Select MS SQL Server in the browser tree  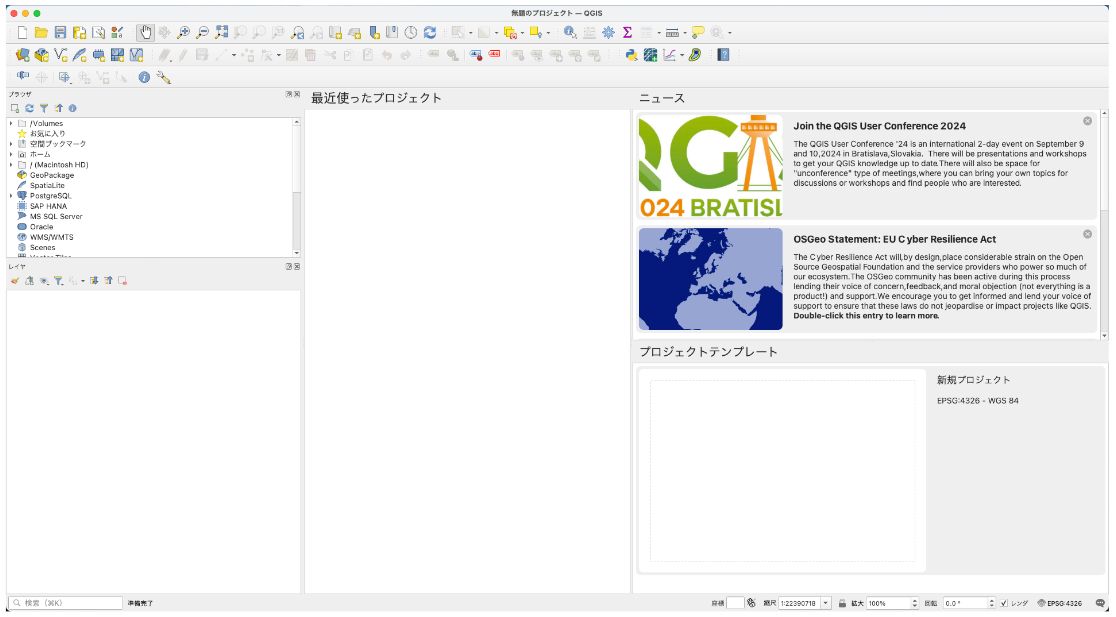(x=56, y=216)
